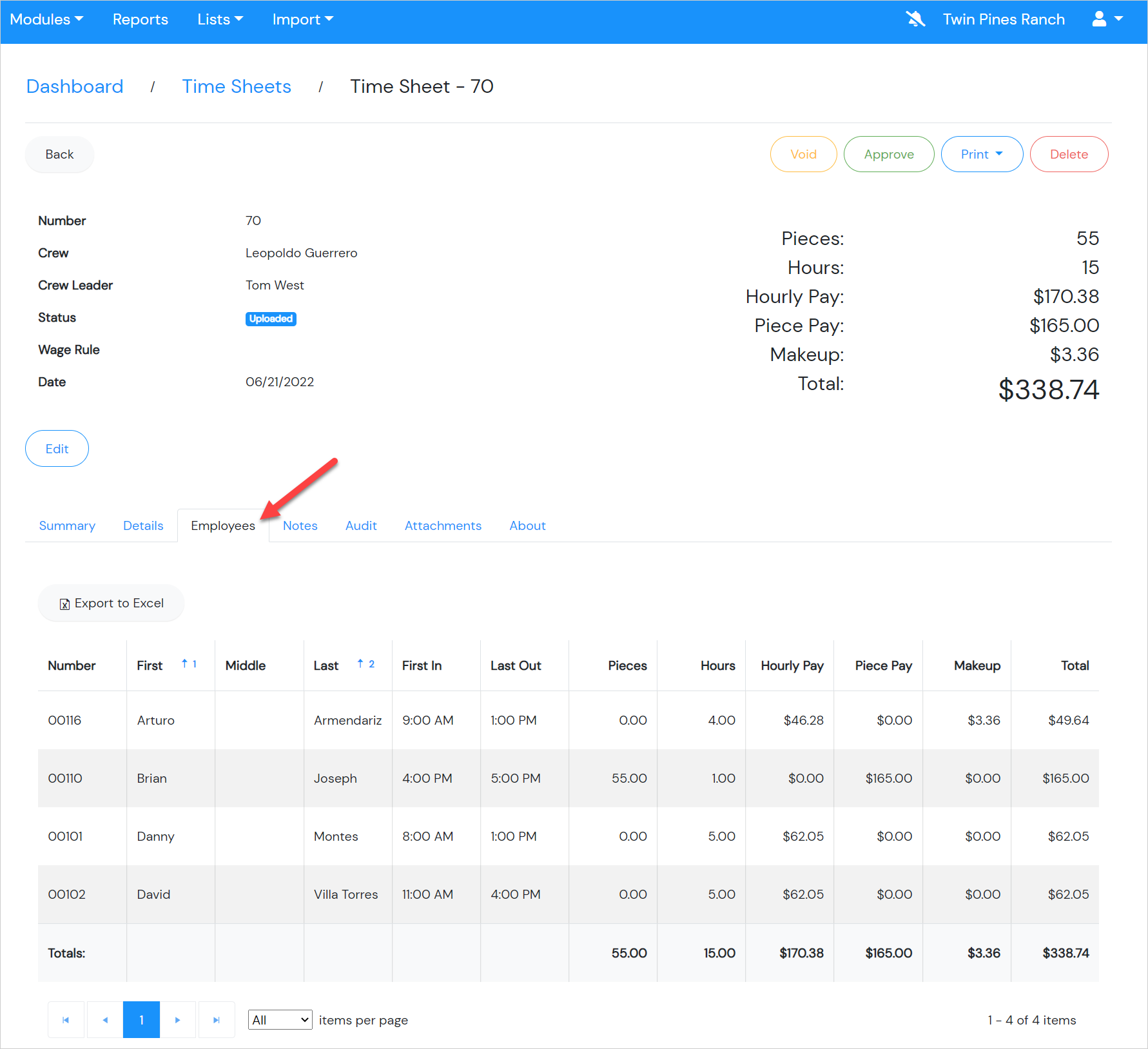This screenshot has width=1148, height=1049.
Task: Click Arturo's makeup value $3.36
Action: [984, 720]
